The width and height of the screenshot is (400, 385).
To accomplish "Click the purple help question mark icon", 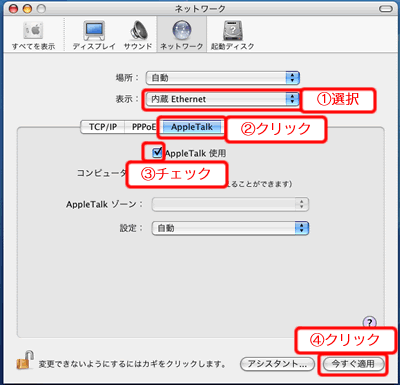I will point(369,322).
